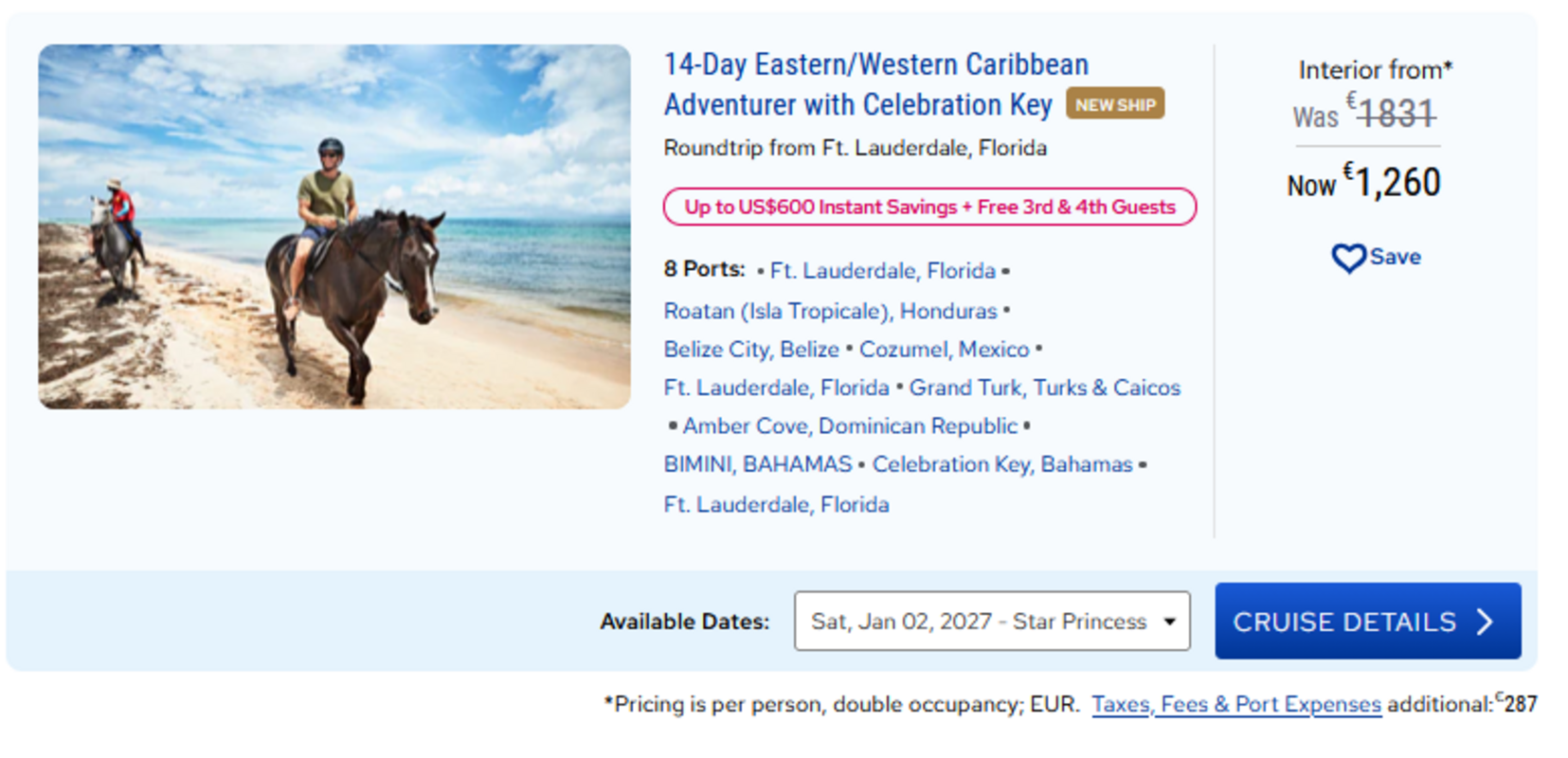The image size is (1568, 758).
Task: Click the CRUISE DETAILS button
Action: pyautogui.click(x=1368, y=622)
